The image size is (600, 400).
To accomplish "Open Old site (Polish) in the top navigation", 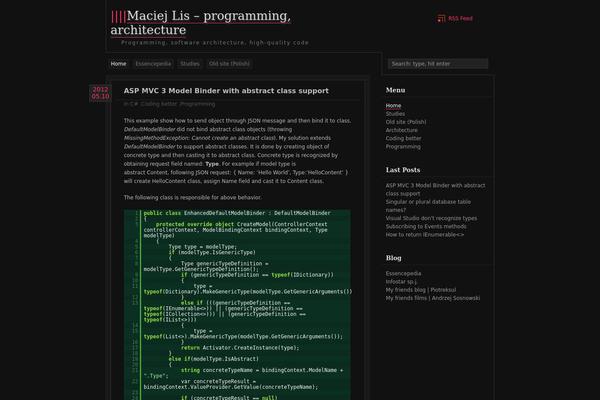I will click(x=229, y=64).
